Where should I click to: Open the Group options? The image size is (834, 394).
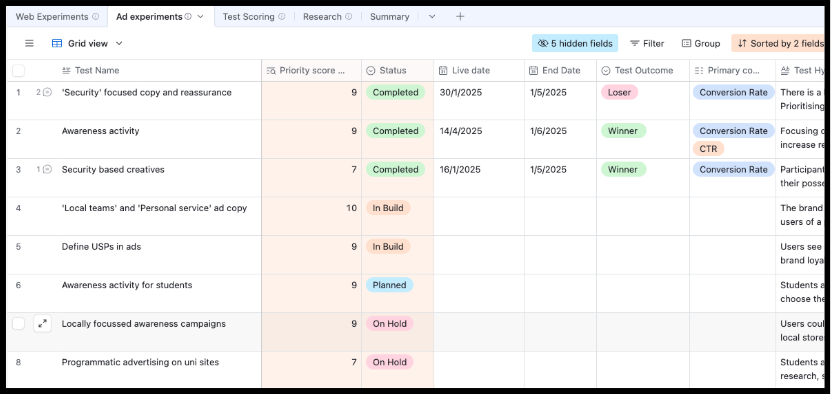(x=701, y=44)
